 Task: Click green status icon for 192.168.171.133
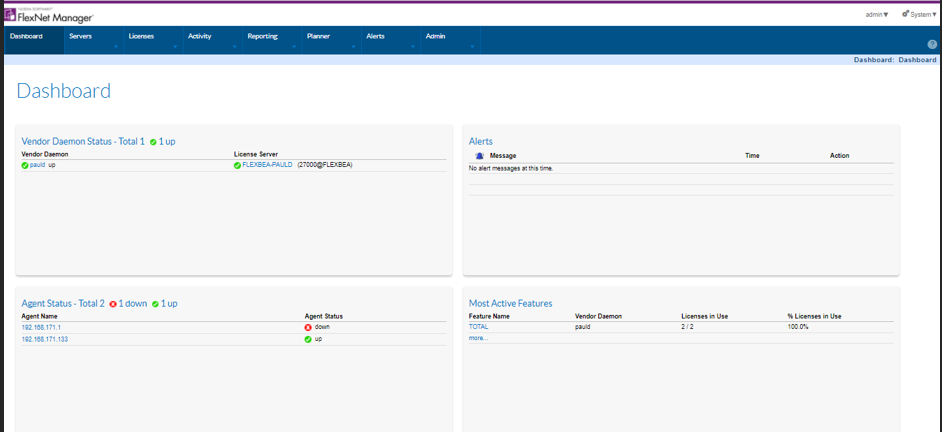pyautogui.click(x=308, y=339)
